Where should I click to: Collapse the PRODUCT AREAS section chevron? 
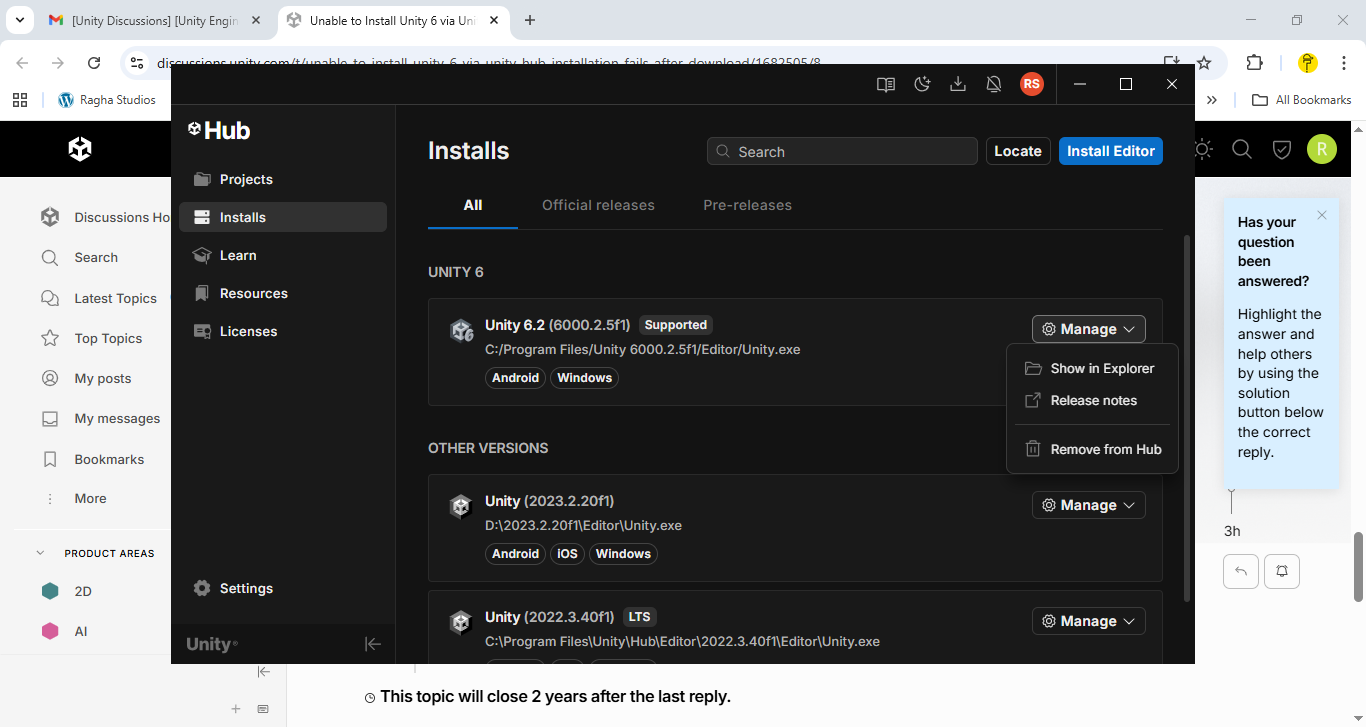[40, 552]
